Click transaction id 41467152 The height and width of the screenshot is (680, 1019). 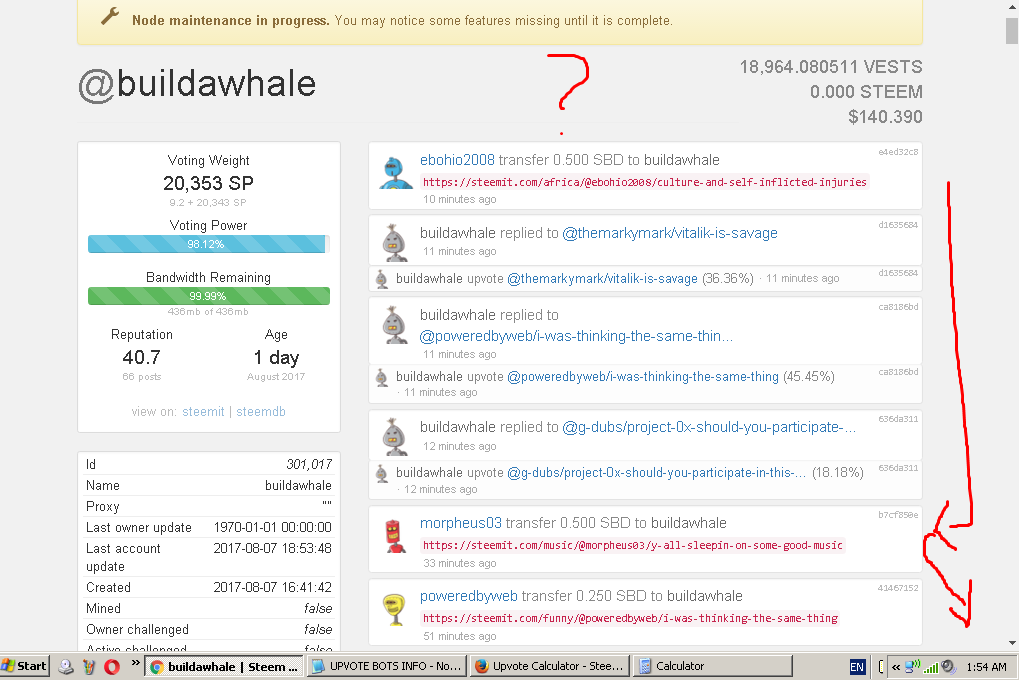pos(898,588)
